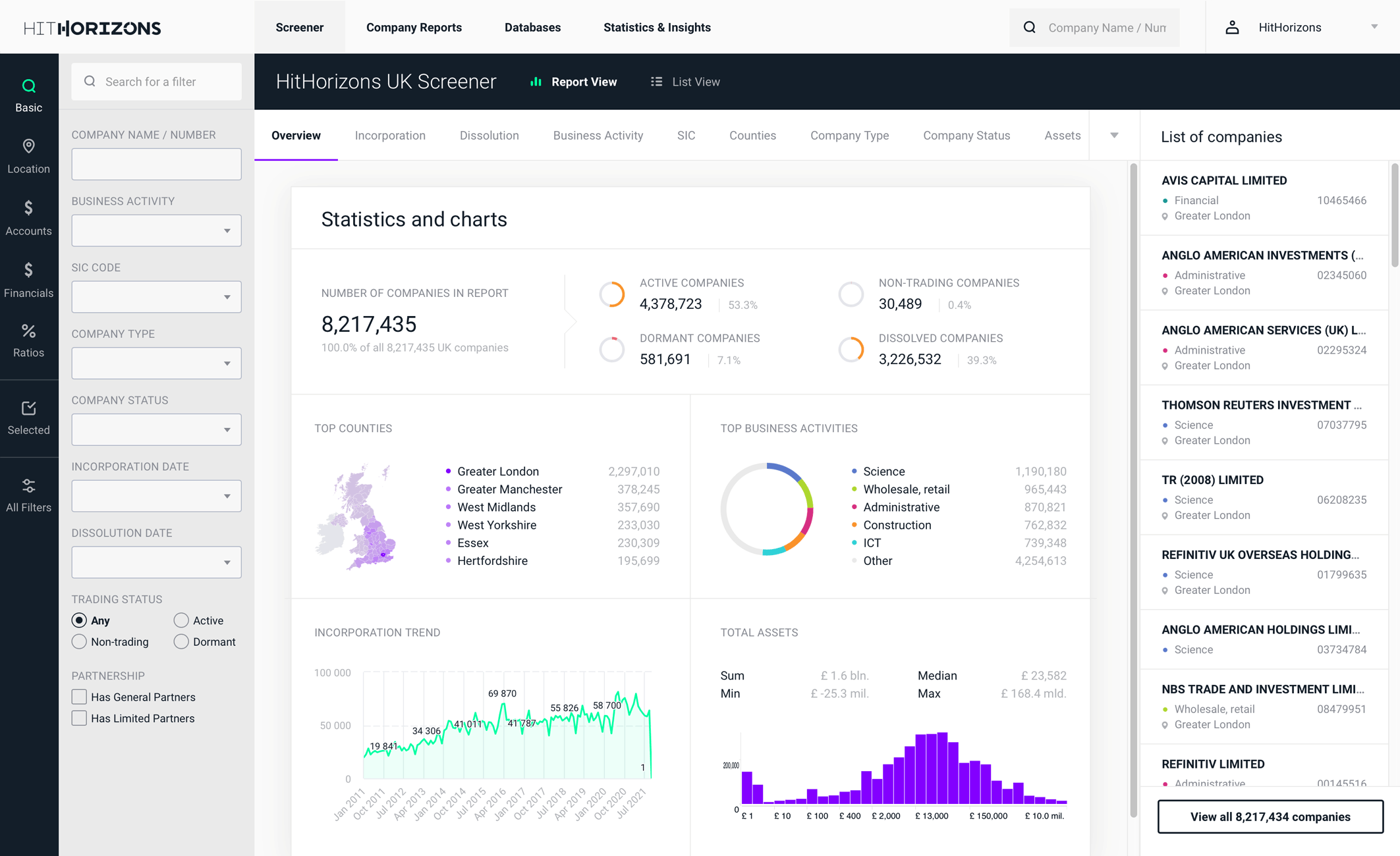Image resolution: width=1400 pixels, height=856 pixels.
Task: Select the Ratios percent icon
Action: (28, 331)
